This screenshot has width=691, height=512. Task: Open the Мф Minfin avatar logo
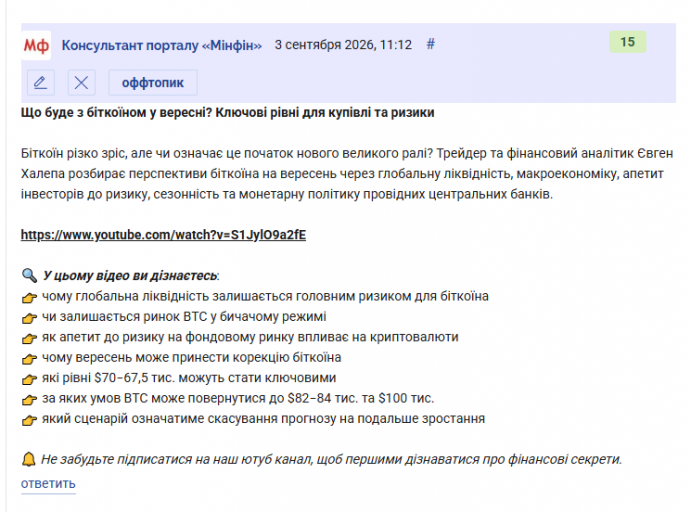(36, 45)
